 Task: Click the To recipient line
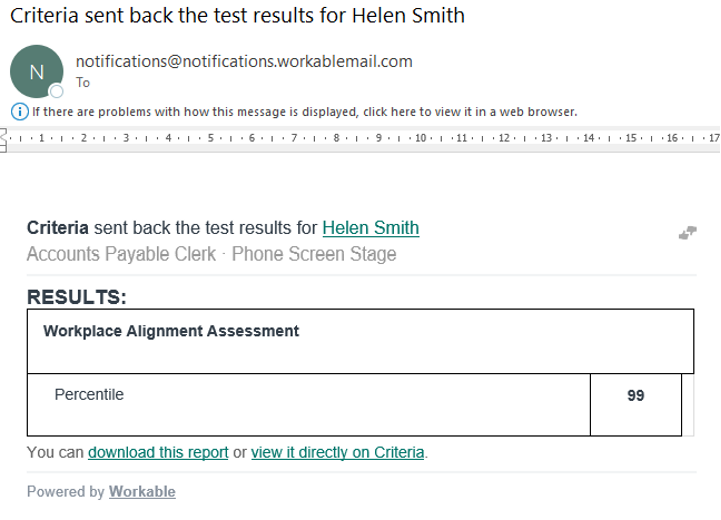click(83, 83)
